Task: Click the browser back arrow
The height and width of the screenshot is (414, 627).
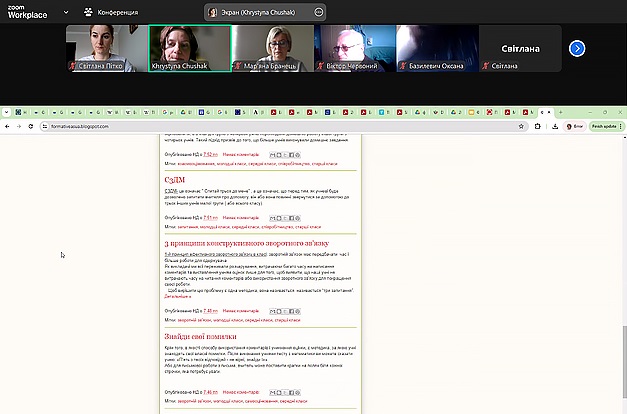Action: 6,127
